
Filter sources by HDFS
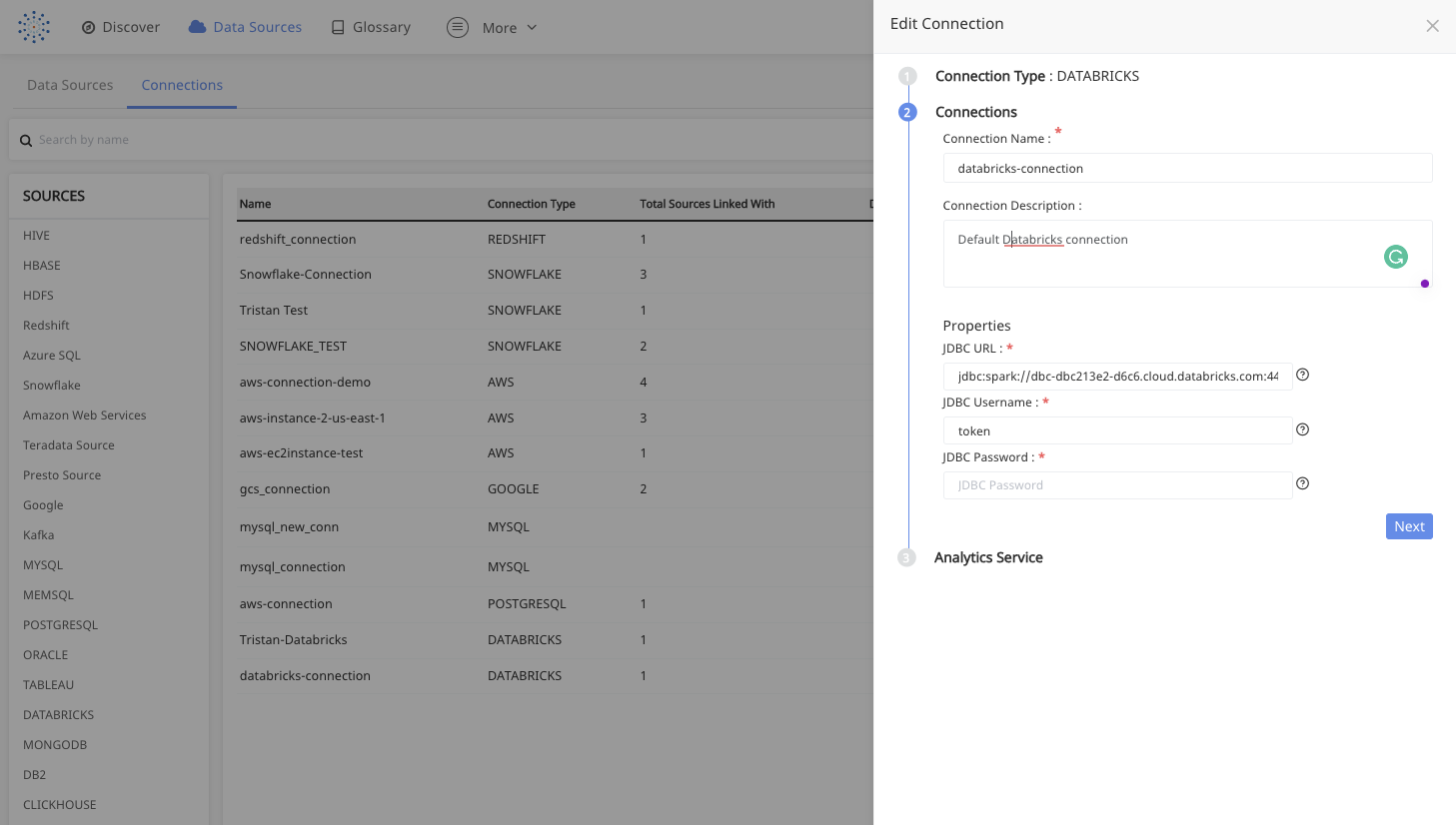click(38, 296)
